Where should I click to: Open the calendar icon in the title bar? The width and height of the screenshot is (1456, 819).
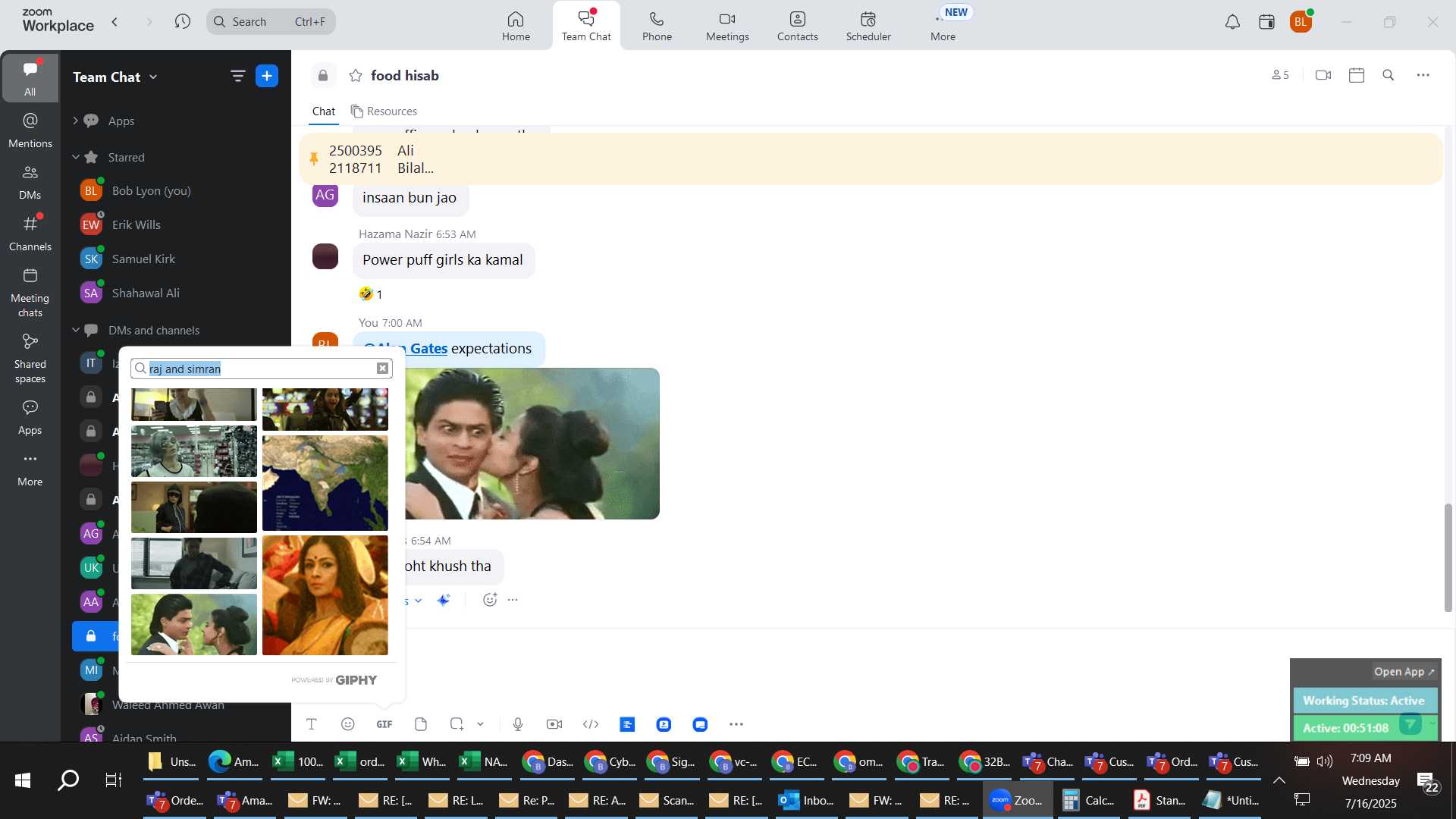[x=1266, y=22]
